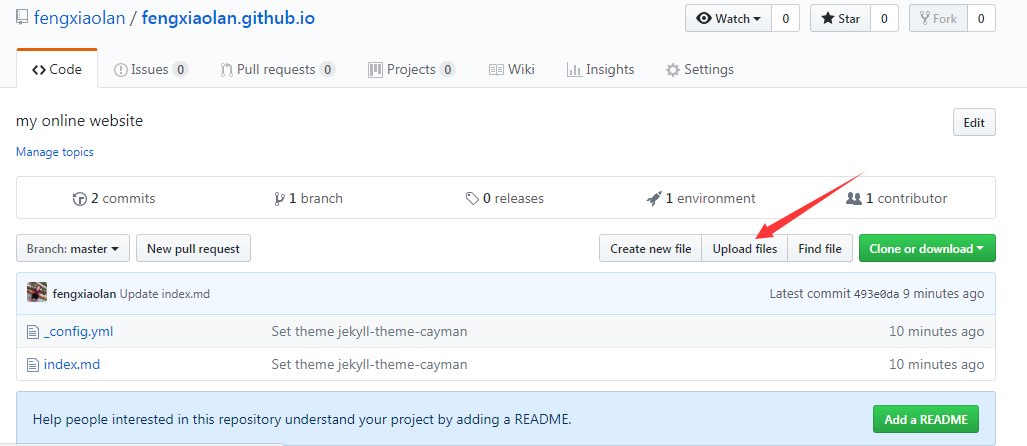Click the Fork button
This screenshot has height=446, width=1027.
coord(938,18)
